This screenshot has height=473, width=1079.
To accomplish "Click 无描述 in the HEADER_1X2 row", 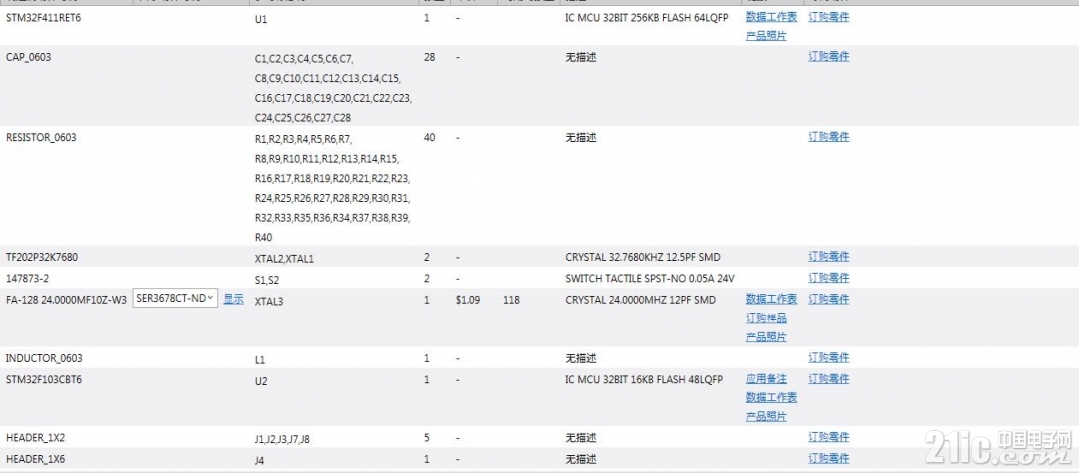I will point(581,438).
